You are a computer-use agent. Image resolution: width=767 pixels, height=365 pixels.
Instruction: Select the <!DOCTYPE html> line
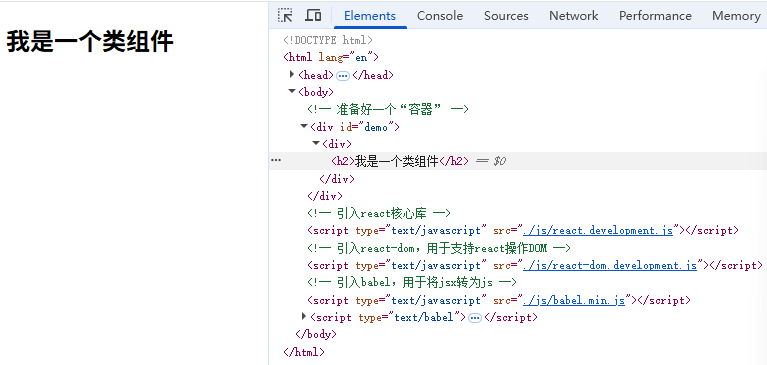(328, 40)
